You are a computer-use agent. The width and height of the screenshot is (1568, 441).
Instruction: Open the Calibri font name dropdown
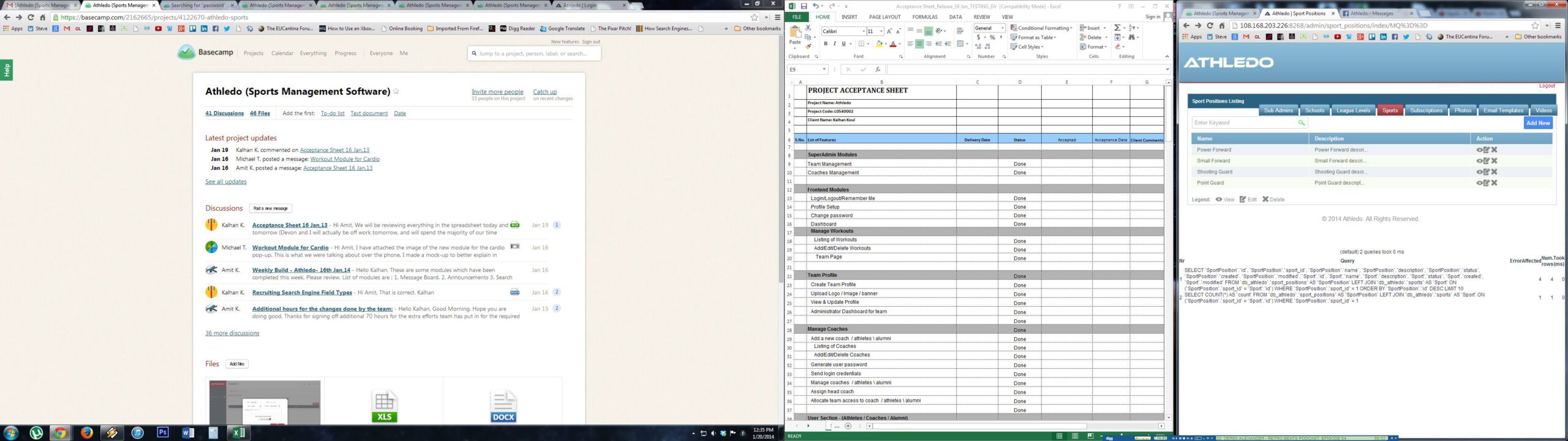[864, 31]
